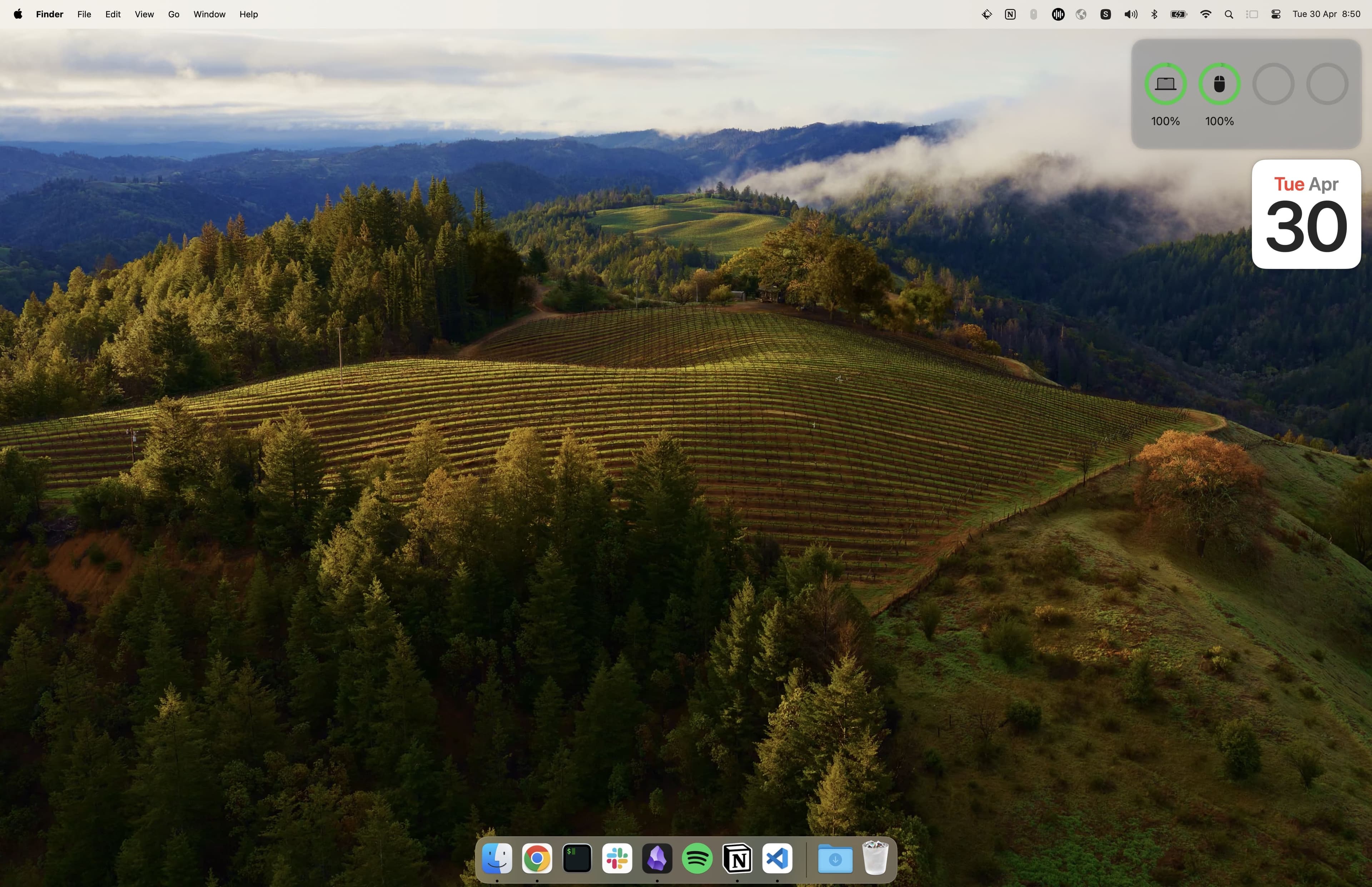Open Spotify from the Dock

click(697, 858)
